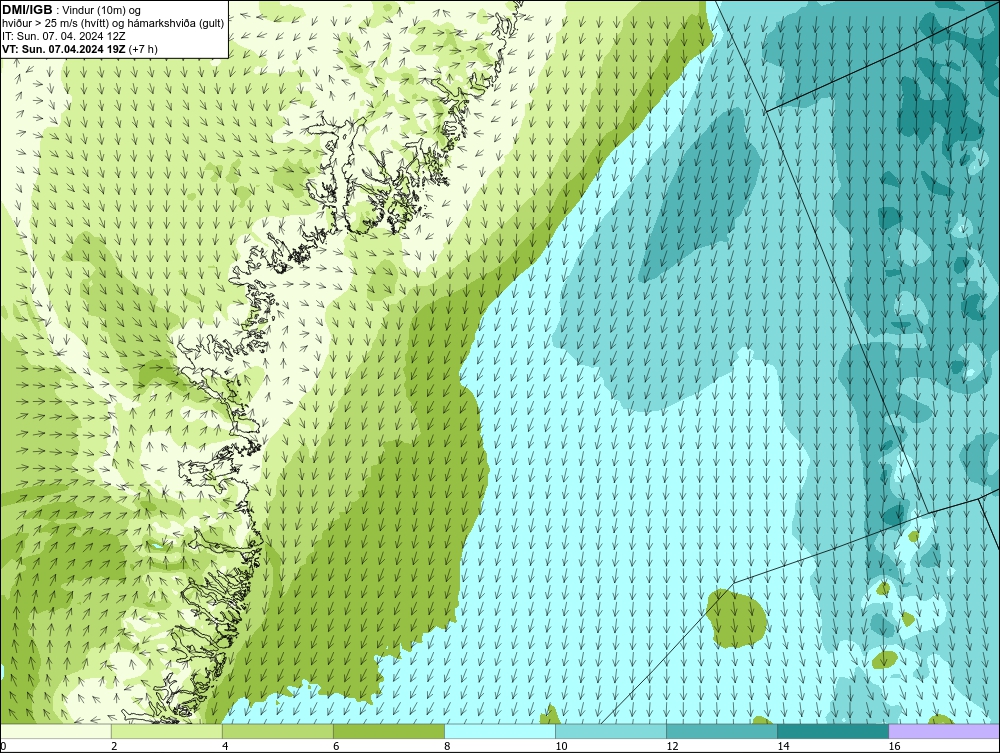The height and width of the screenshot is (753, 1000).
Task: Click the purple swatch above 16 m/s
Action: click(x=944, y=731)
